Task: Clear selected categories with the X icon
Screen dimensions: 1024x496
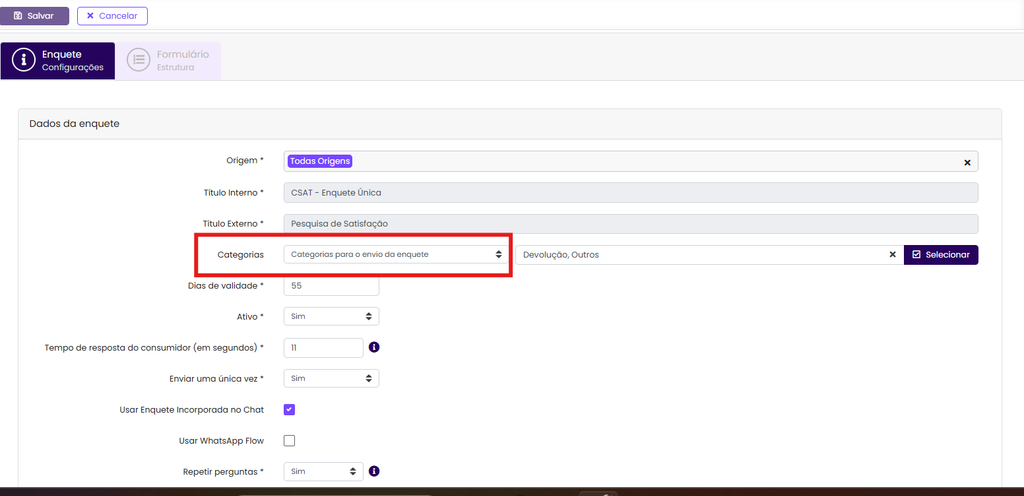Action: click(x=892, y=255)
